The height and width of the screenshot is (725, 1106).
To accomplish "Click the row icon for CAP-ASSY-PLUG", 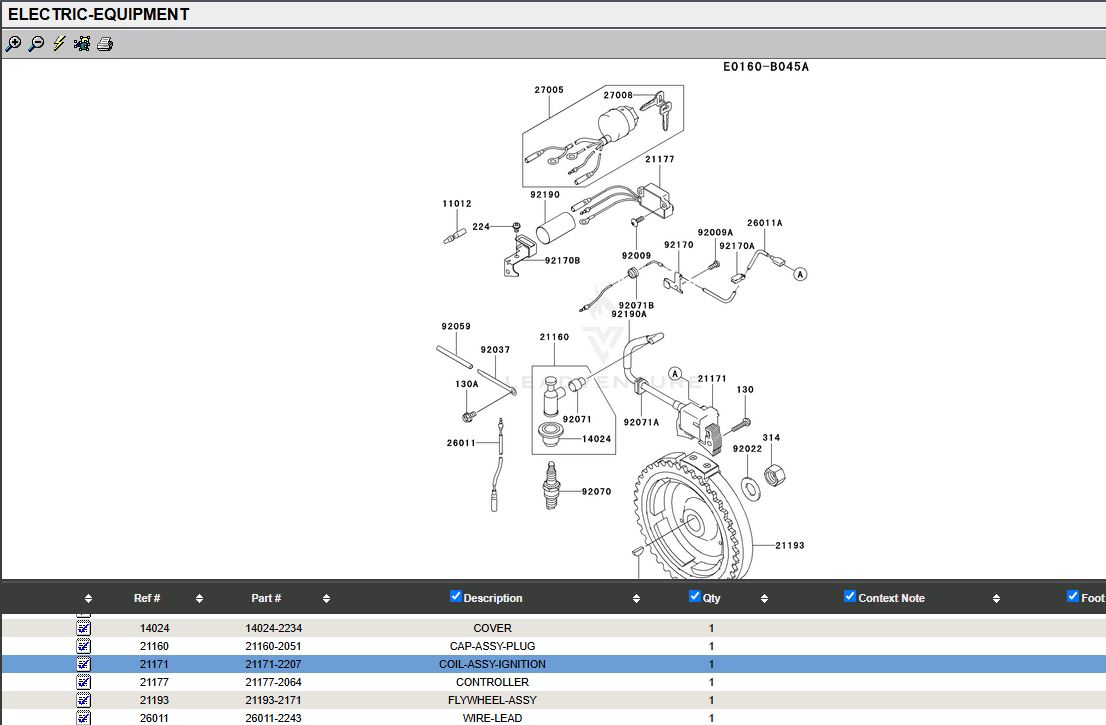I will (84, 646).
